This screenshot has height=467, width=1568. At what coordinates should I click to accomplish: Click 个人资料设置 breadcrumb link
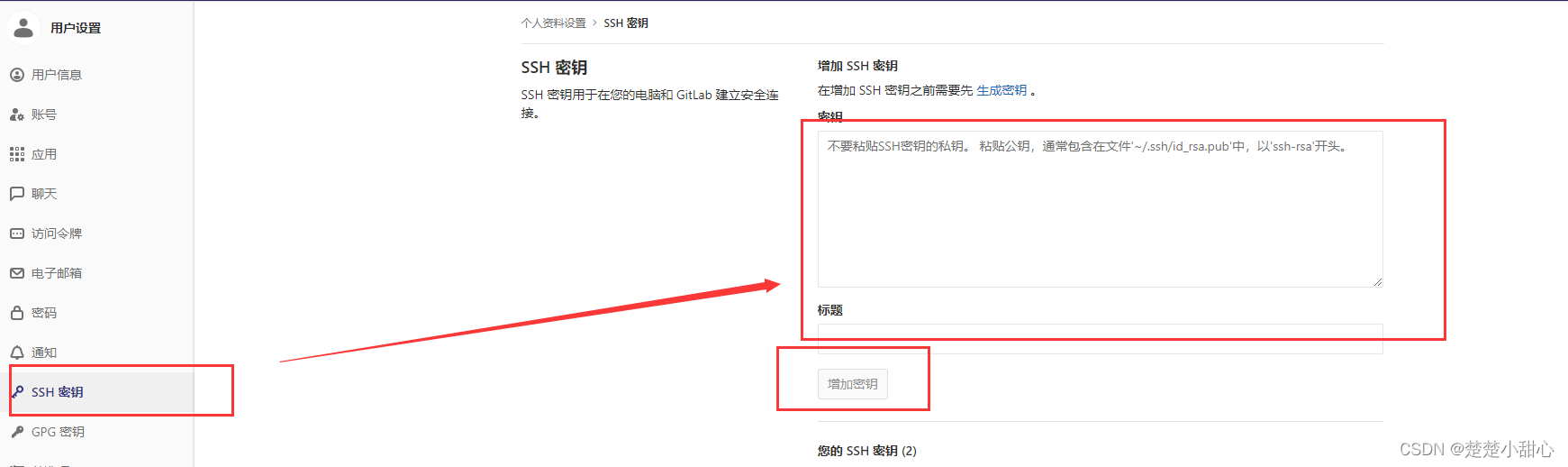[x=553, y=23]
